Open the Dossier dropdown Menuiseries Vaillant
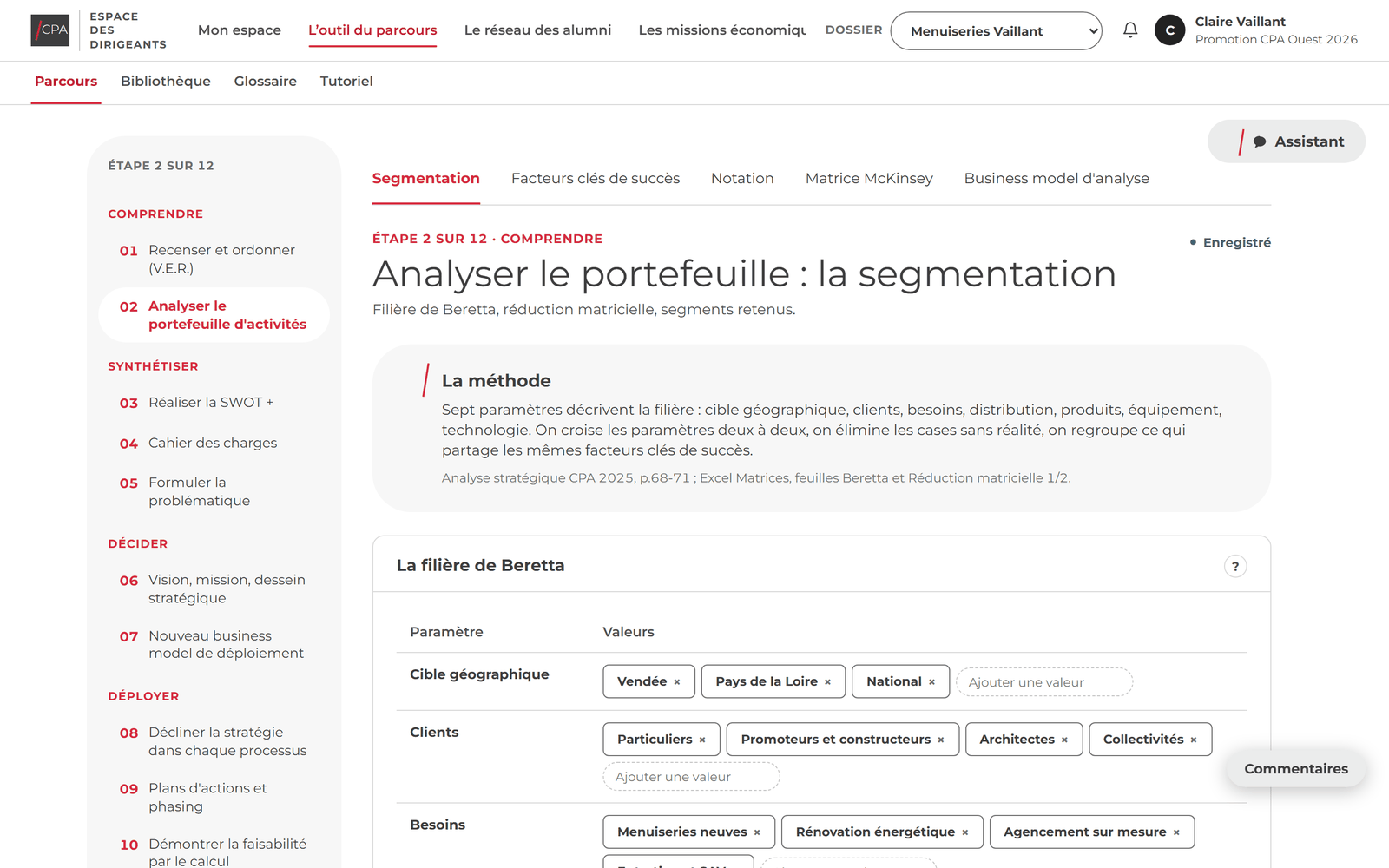Viewport: 1389px width, 868px height. point(996,31)
